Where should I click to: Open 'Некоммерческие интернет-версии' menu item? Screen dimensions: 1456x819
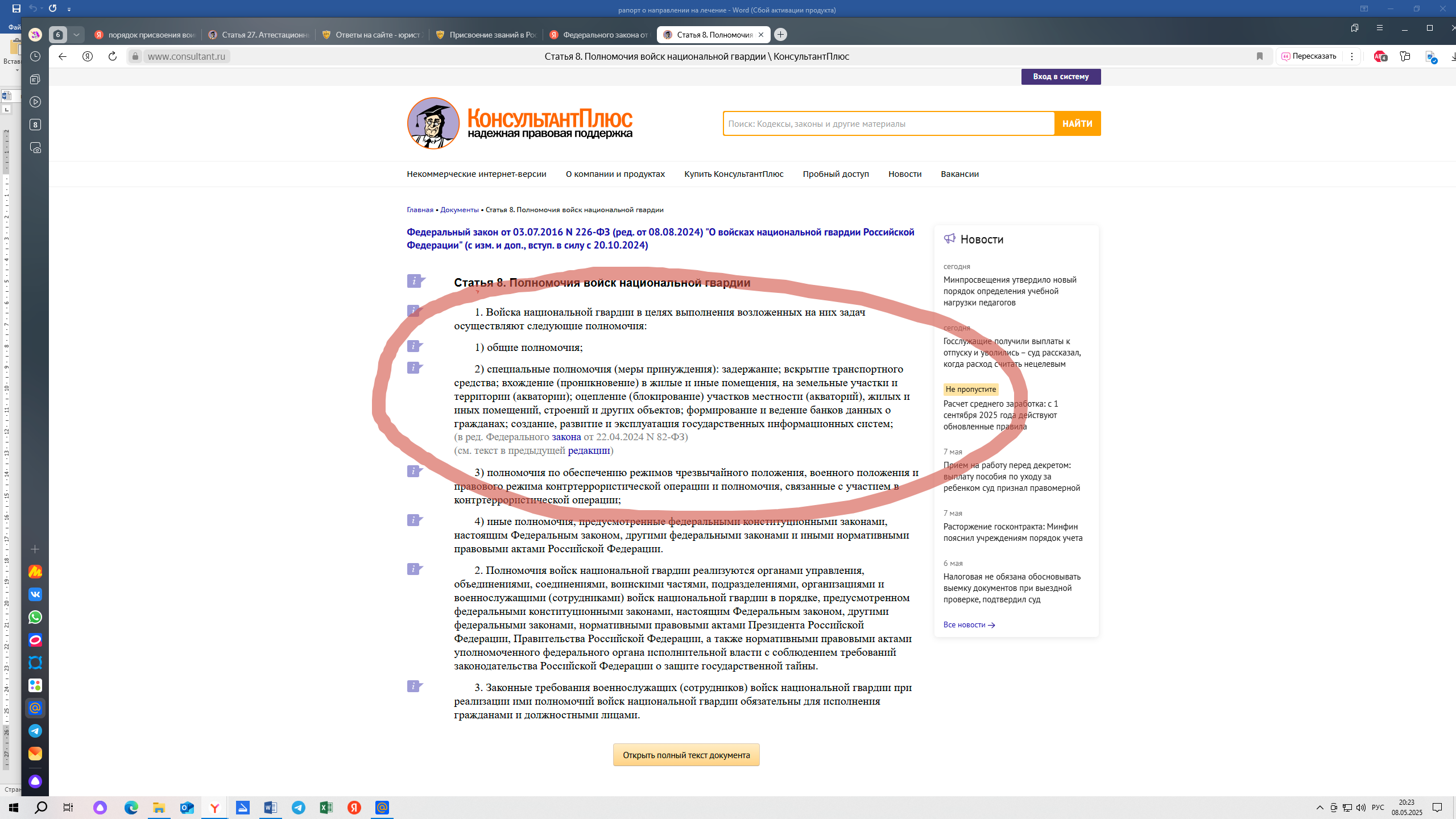[x=477, y=174]
